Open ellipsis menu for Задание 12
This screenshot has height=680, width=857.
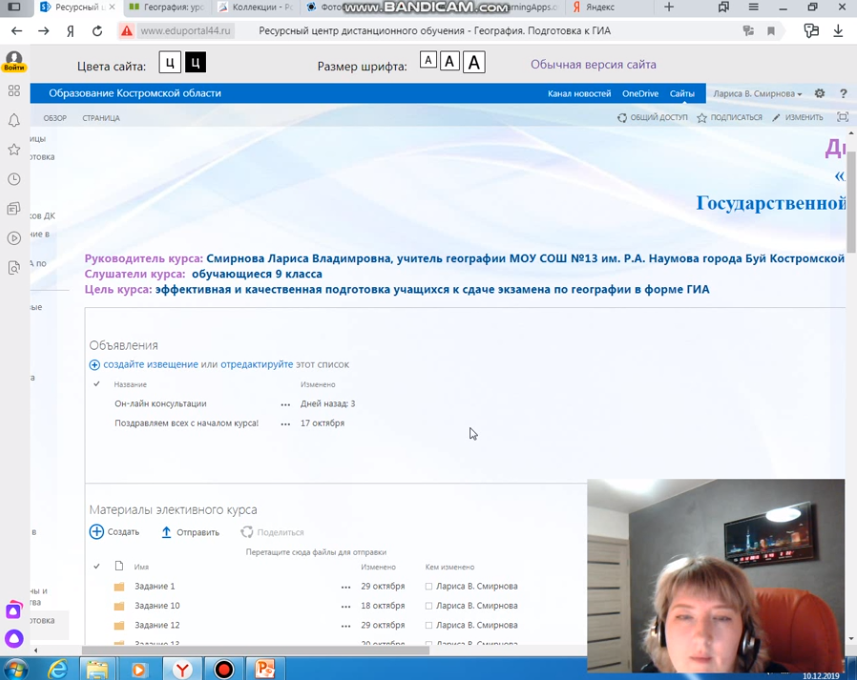(x=345, y=626)
